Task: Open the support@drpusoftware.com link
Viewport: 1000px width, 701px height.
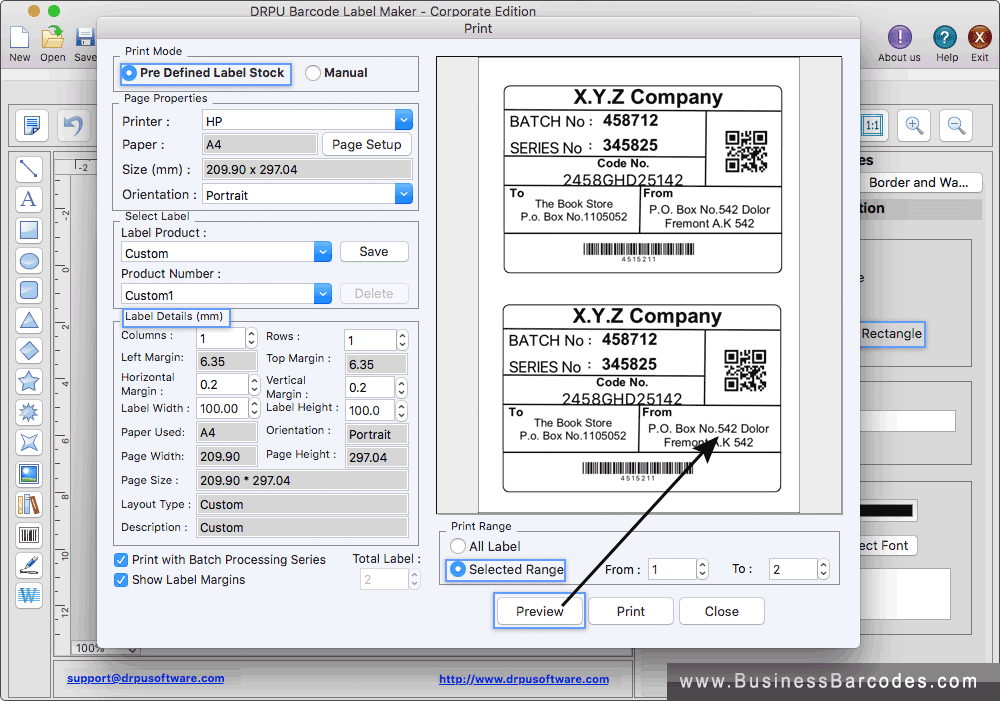Action: coord(145,678)
